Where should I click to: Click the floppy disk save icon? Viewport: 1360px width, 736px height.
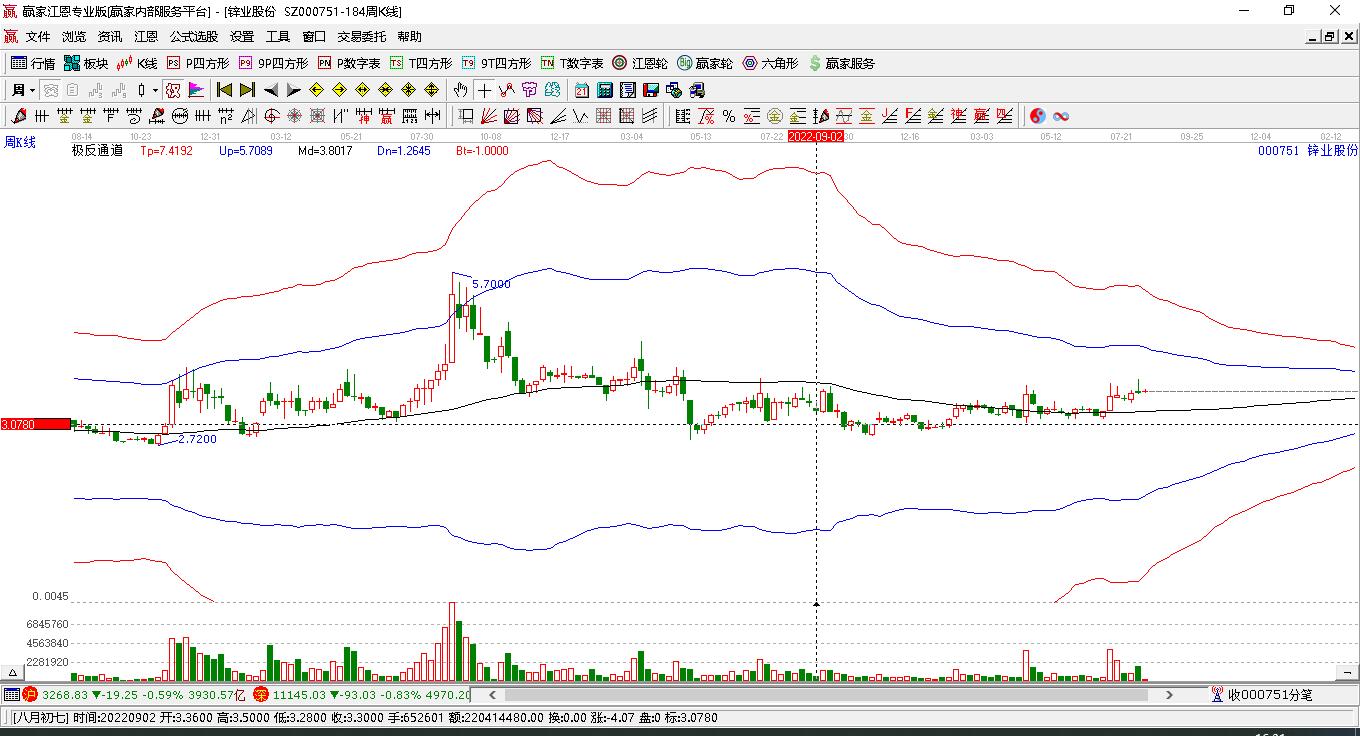(651, 90)
